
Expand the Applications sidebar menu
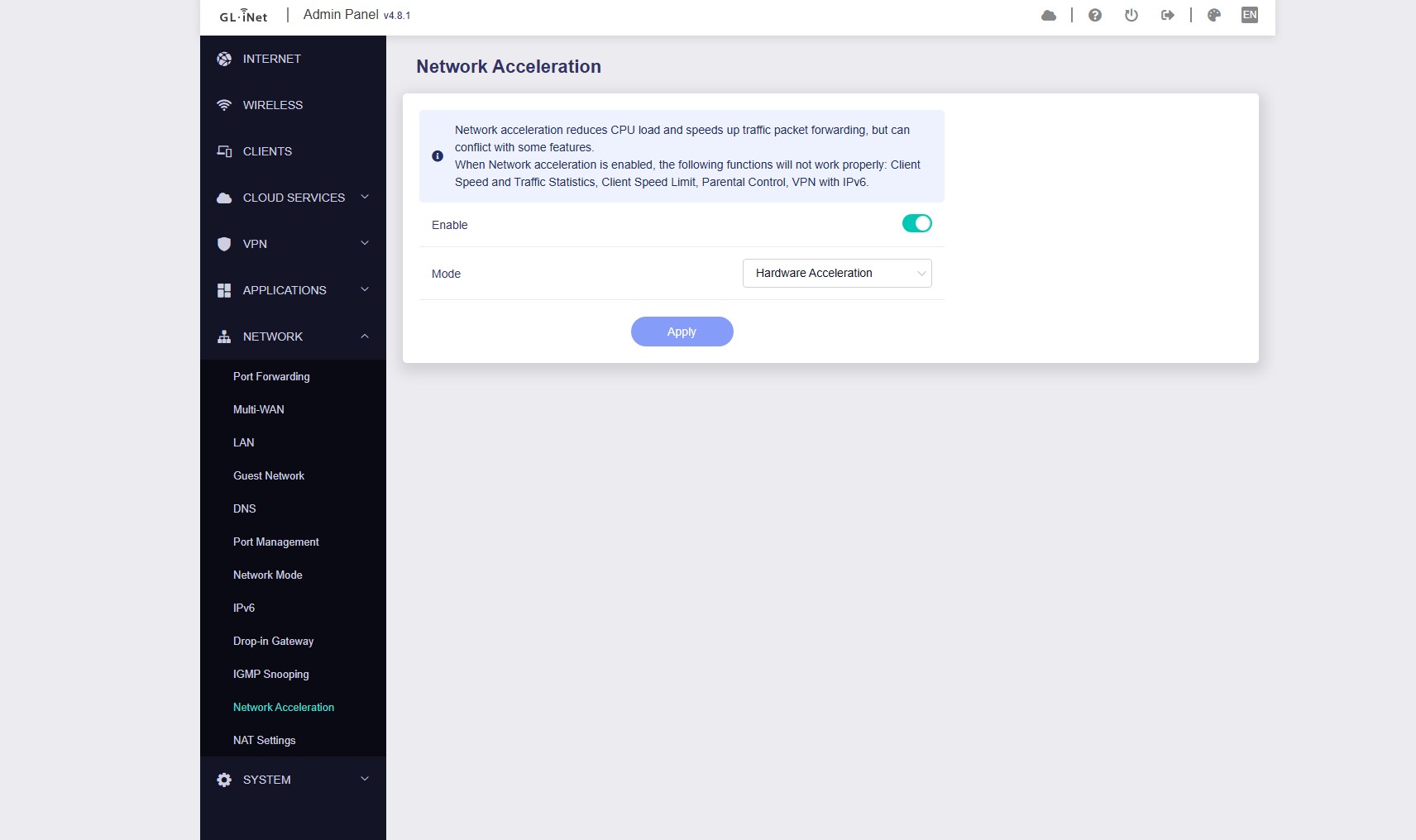tap(294, 290)
